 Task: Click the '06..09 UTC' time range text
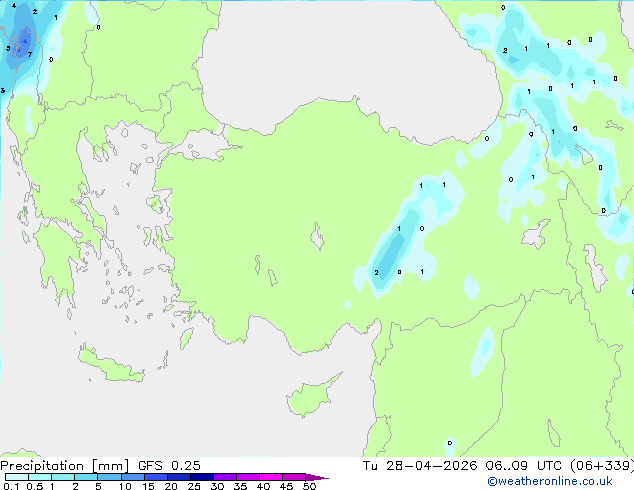[x=524, y=466]
